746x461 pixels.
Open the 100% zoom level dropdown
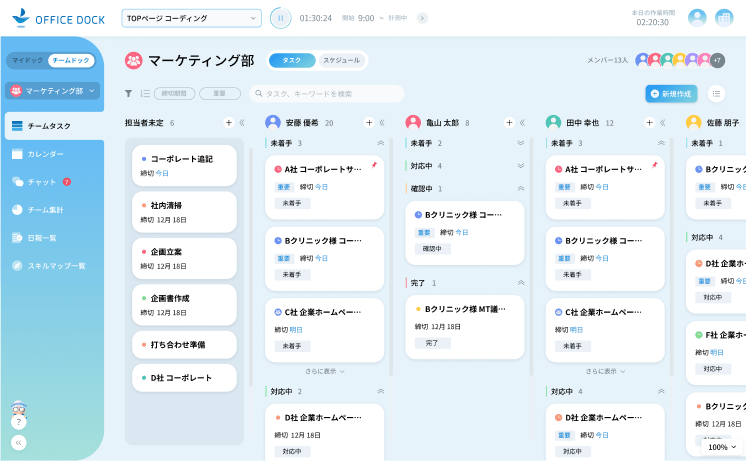(x=722, y=447)
